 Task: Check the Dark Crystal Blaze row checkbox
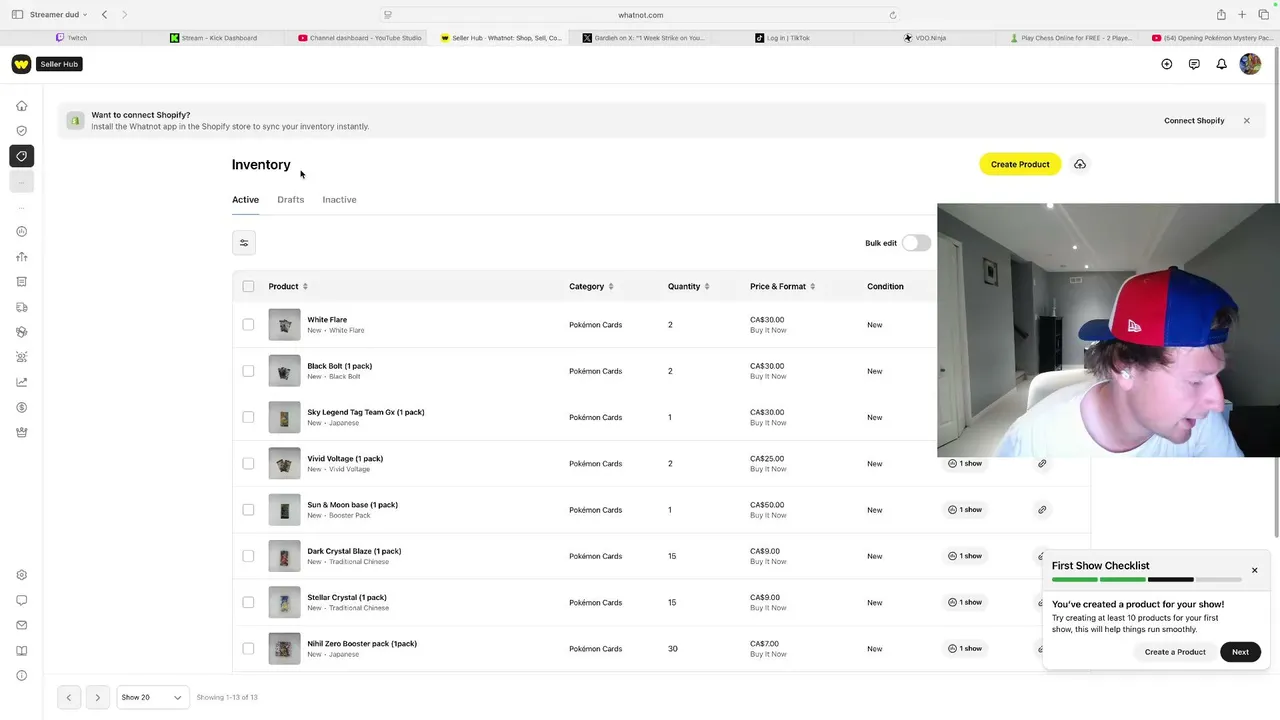pyautogui.click(x=248, y=556)
